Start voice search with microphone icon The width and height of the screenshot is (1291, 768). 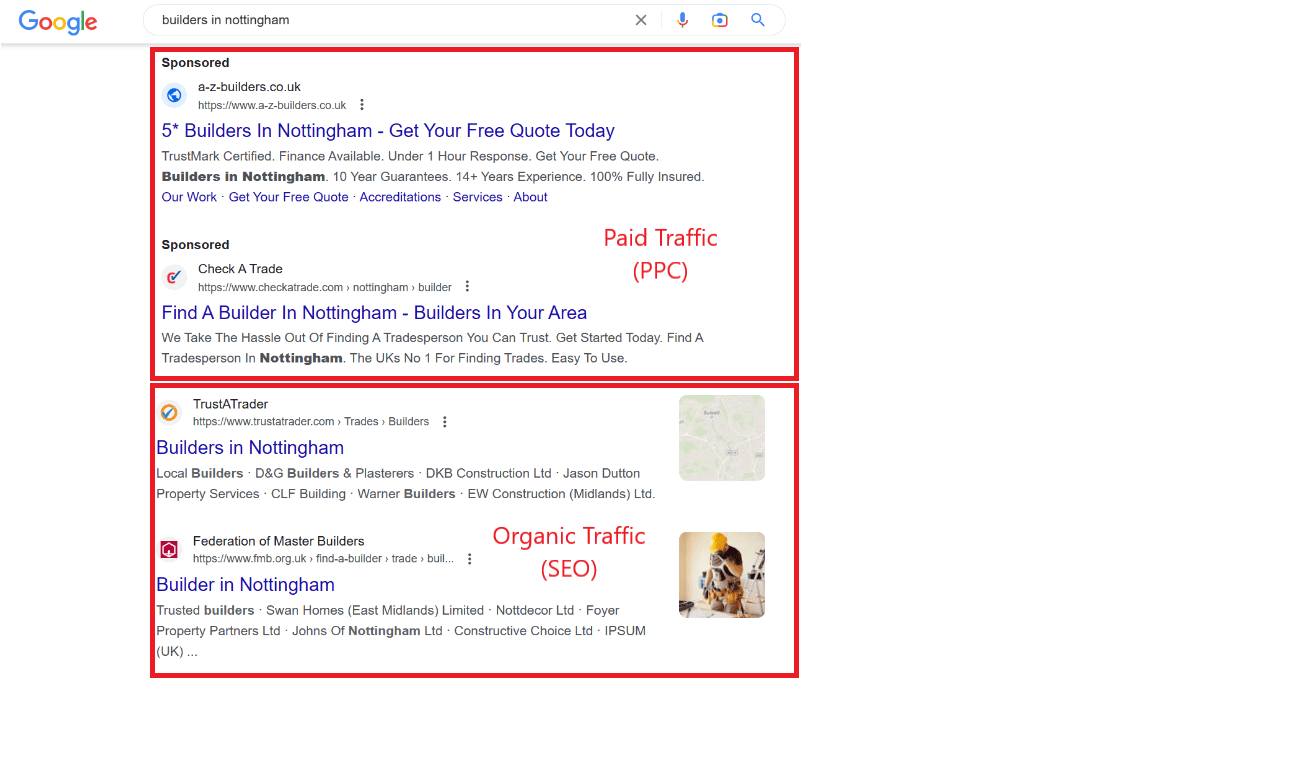683,20
